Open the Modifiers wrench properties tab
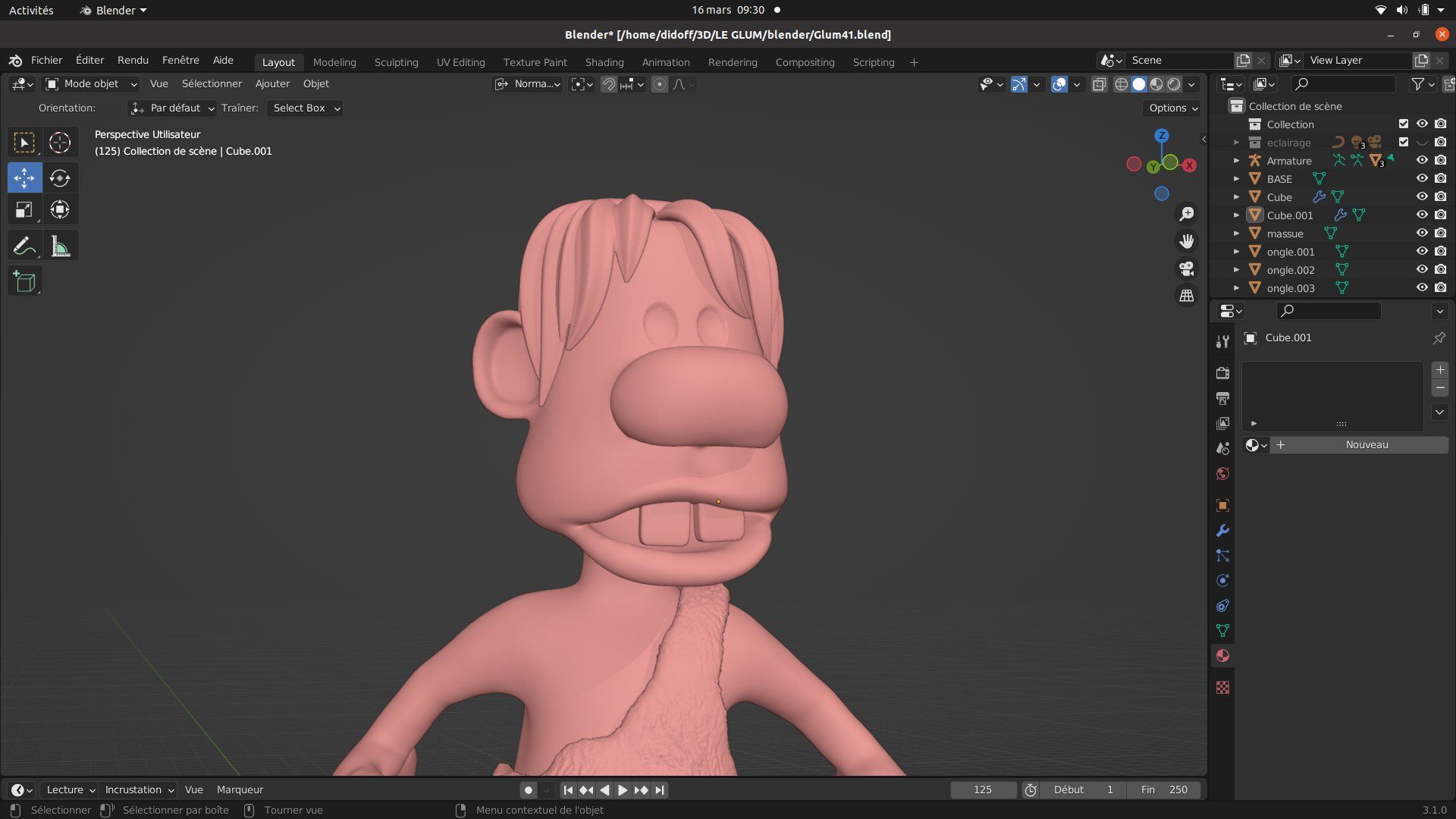 (1222, 531)
